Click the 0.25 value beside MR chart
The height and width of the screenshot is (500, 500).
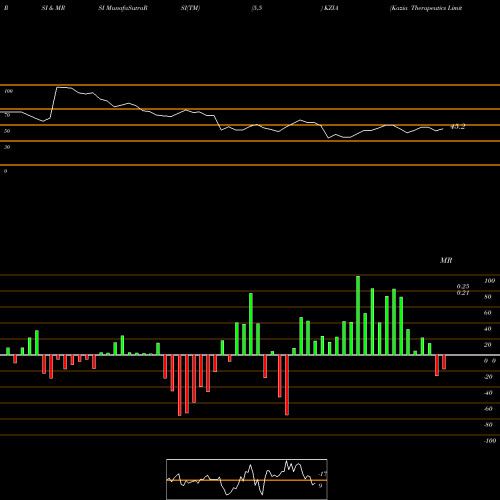click(x=463, y=286)
